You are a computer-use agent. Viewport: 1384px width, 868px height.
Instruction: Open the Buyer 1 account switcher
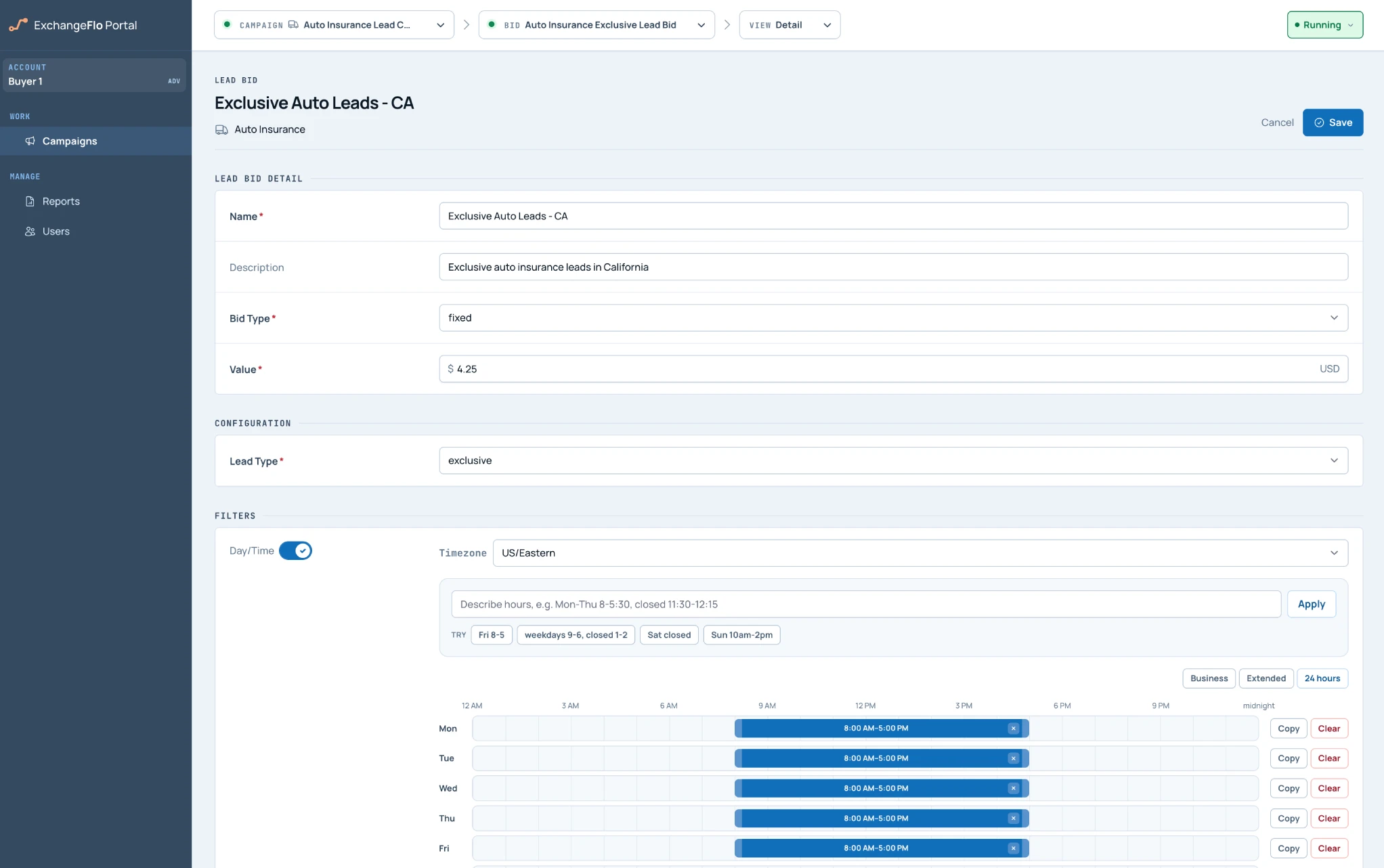[94, 74]
